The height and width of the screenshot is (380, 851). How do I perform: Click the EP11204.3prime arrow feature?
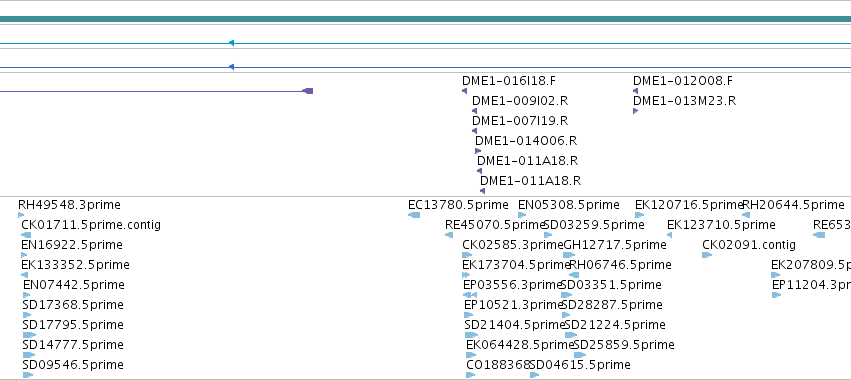[776, 295]
